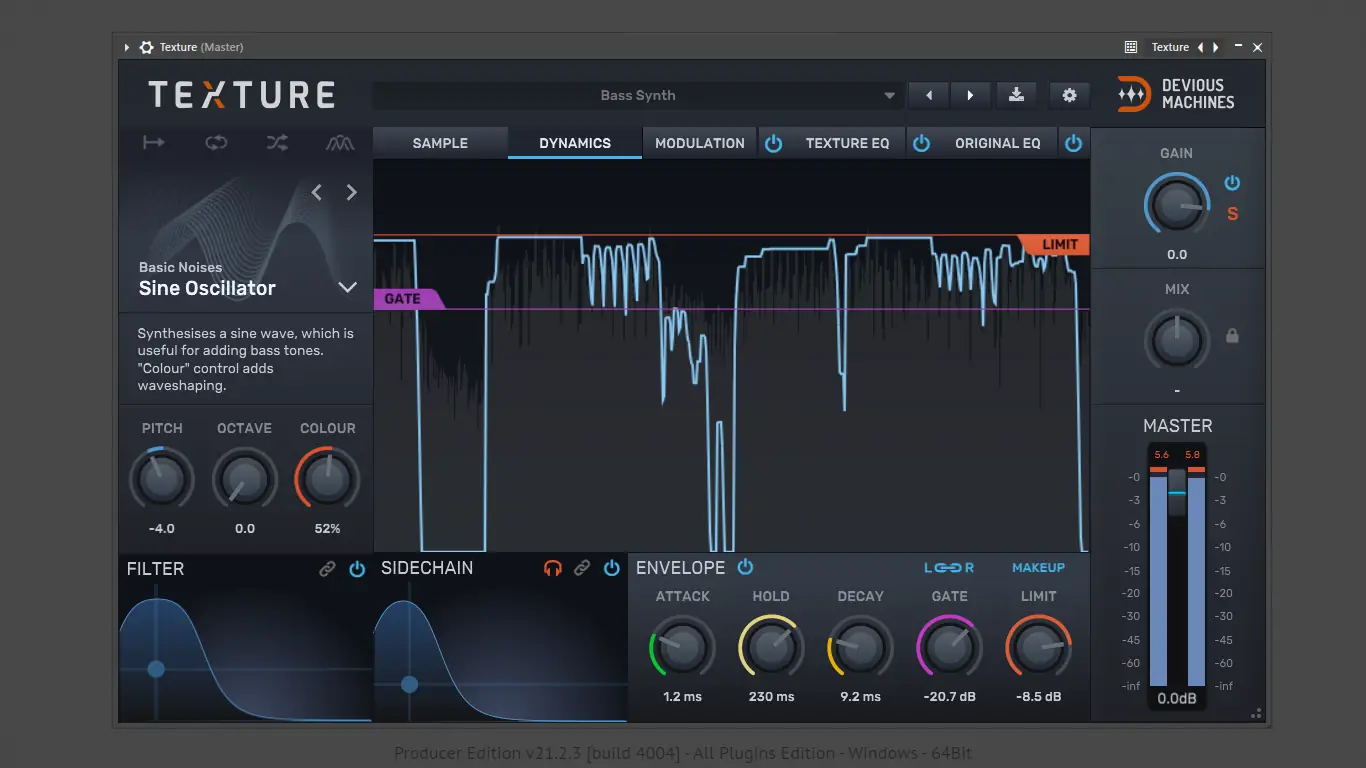Open the Modulation tab
The width and height of the screenshot is (1366, 768).
click(700, 143)
